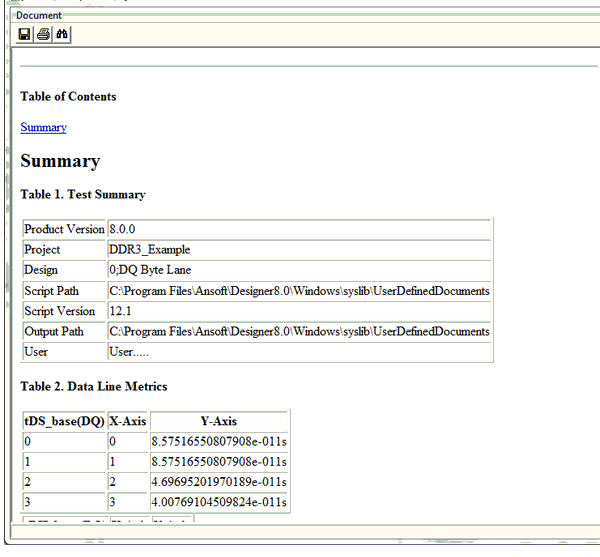600x557 pixels.
Task: Click the User row value cell
Action: [x=128, y=352]
